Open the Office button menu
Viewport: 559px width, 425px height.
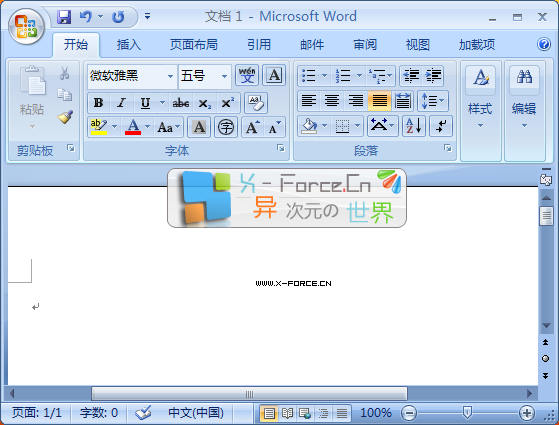point(26,26)
